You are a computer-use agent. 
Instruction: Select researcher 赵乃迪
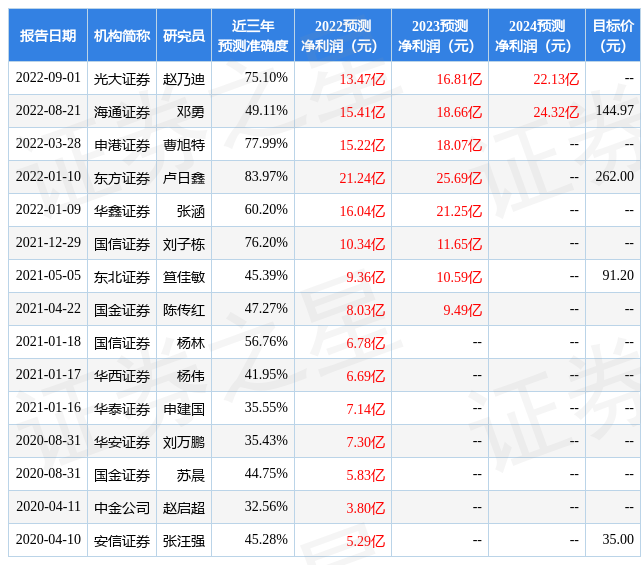click(x=184, y=79)
